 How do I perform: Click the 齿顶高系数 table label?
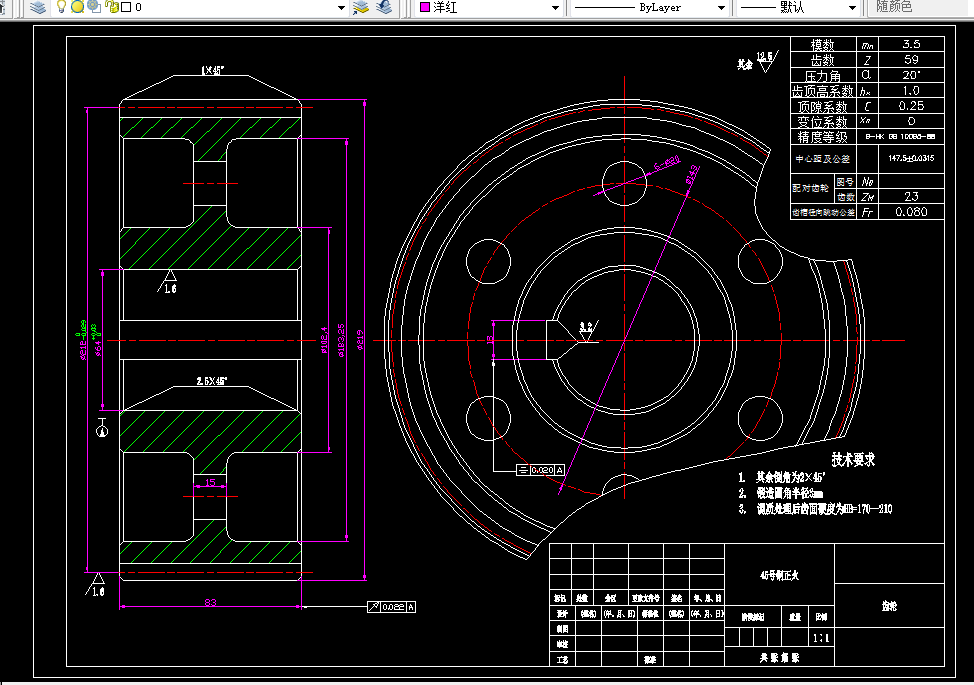822,91
